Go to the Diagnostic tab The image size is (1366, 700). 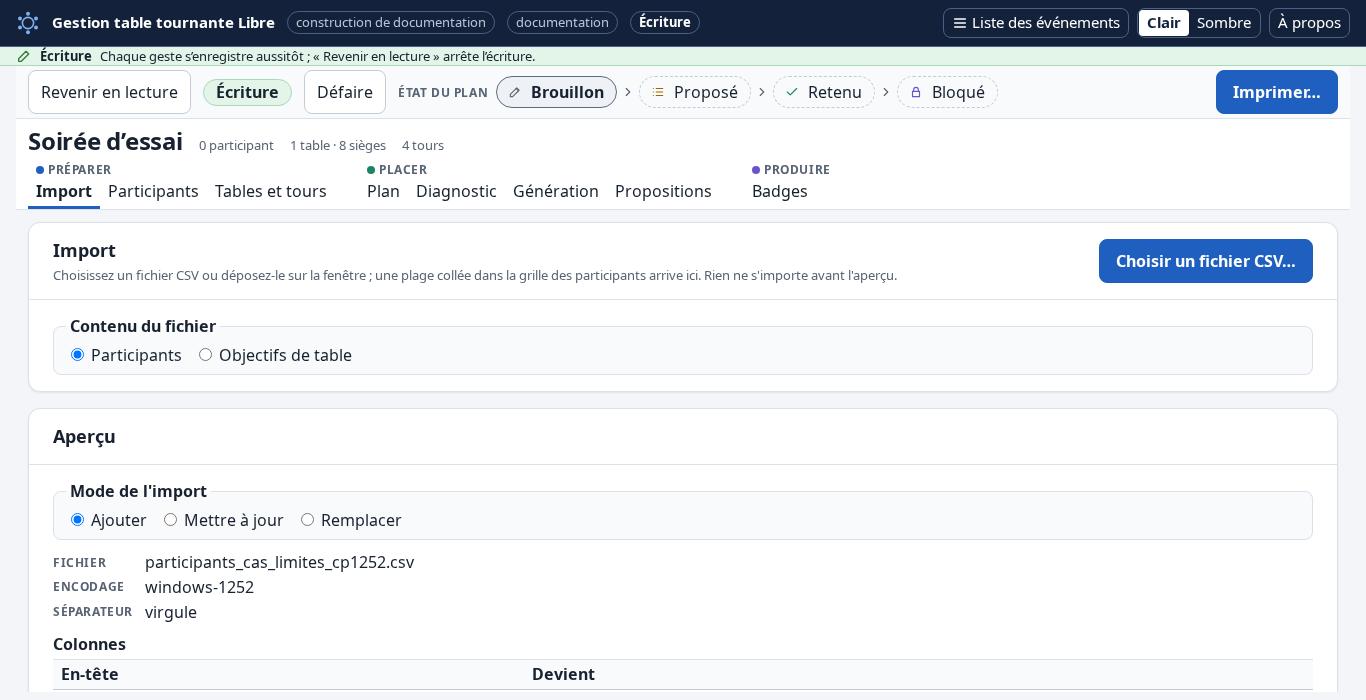point(456,191)
